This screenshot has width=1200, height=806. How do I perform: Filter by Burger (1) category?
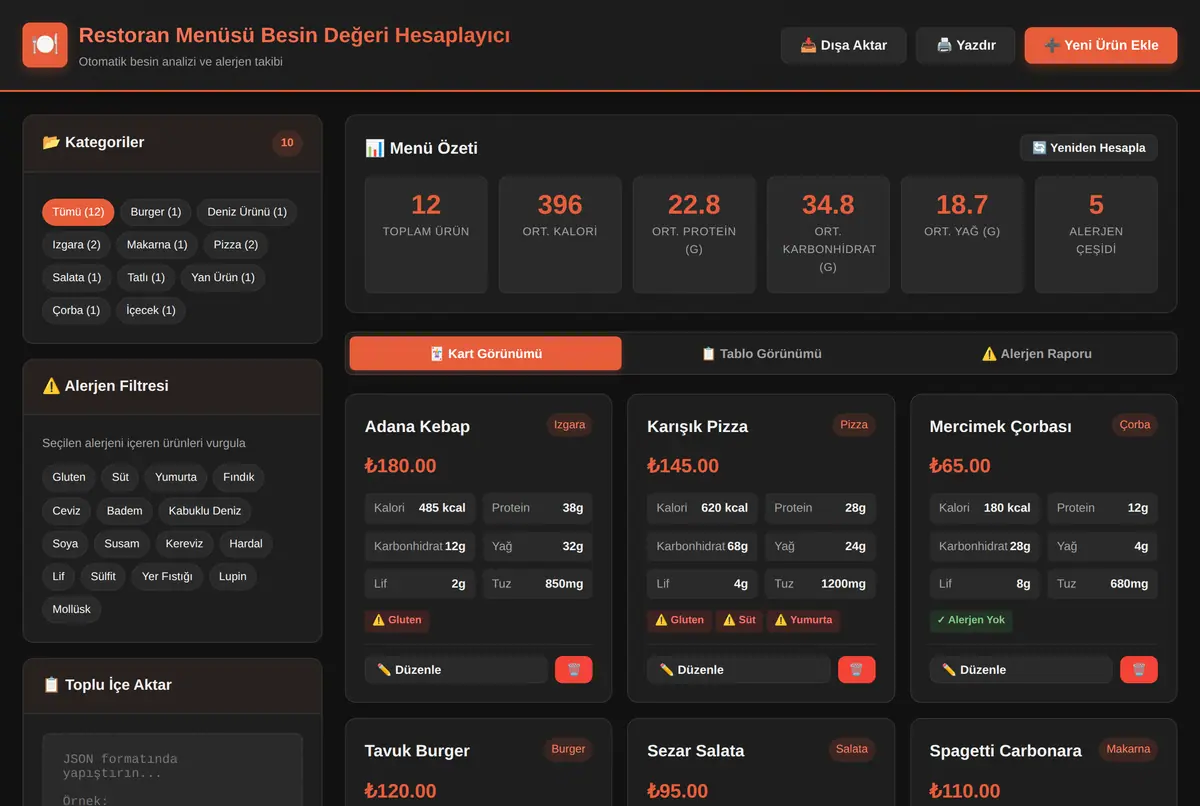pos(156,212)
